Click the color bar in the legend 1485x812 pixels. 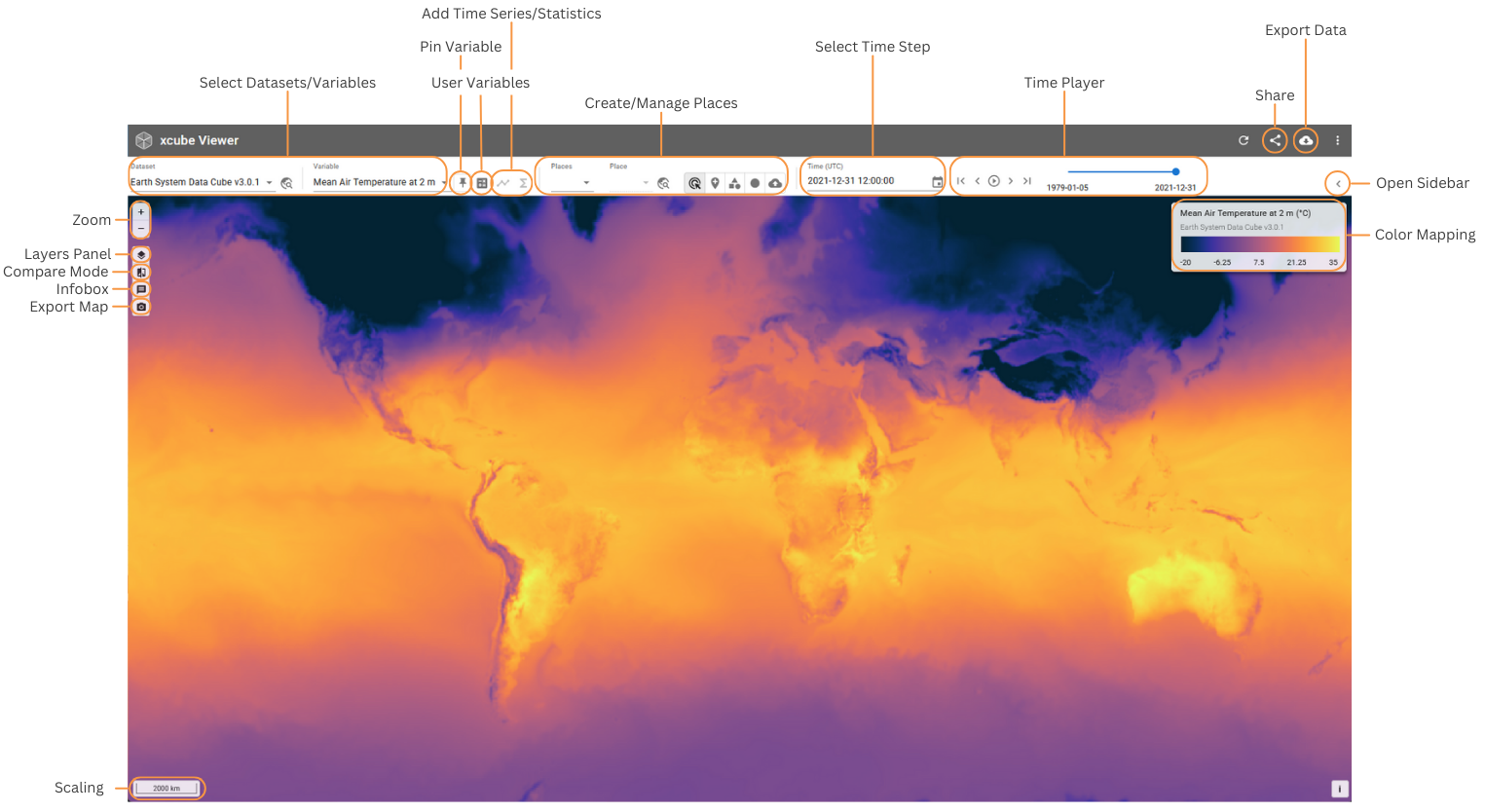coord(1259,245)
